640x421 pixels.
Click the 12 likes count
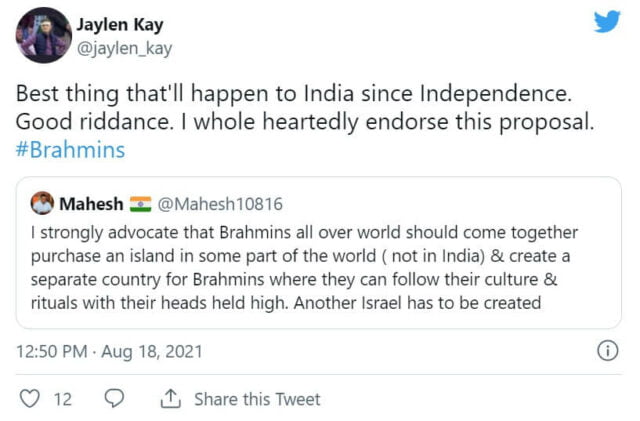click(62, 399)
